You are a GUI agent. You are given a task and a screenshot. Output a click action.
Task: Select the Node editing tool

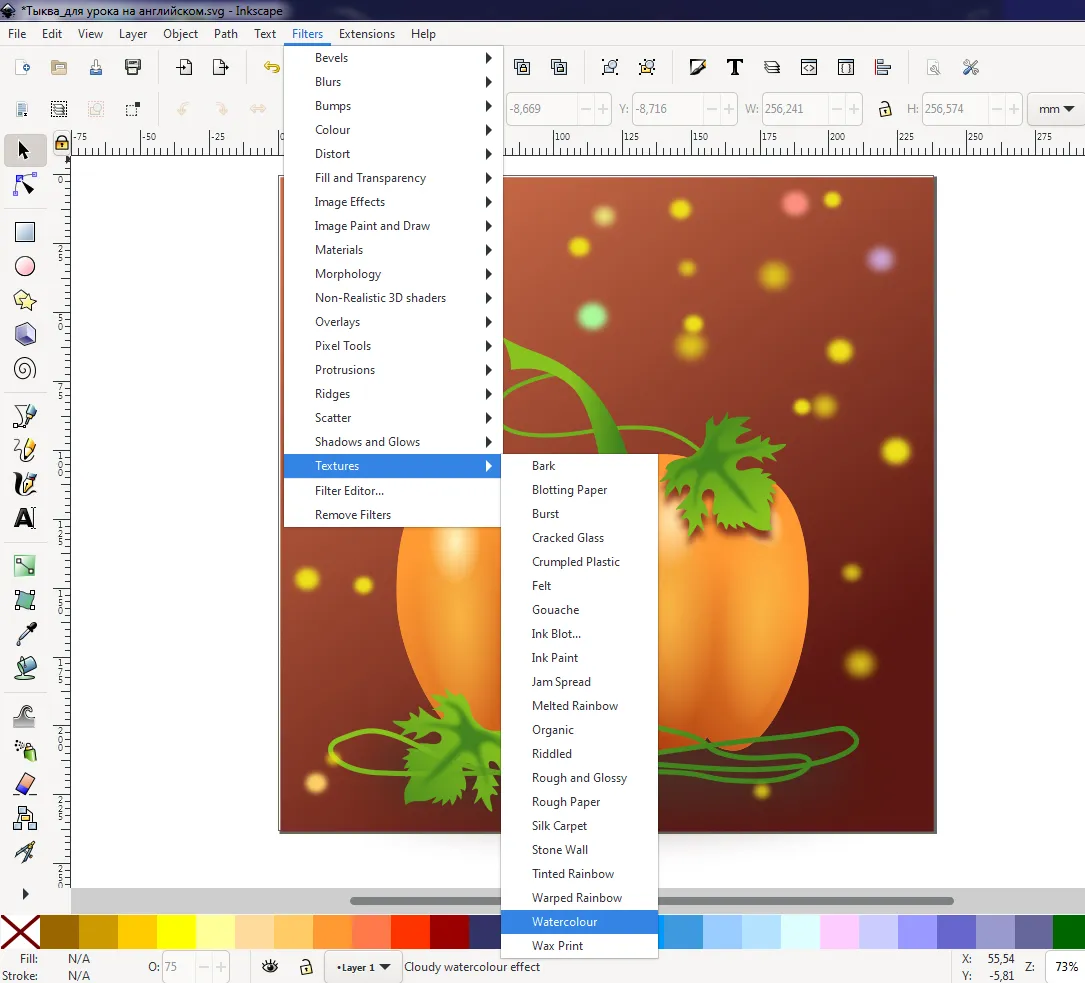[25, 186]
